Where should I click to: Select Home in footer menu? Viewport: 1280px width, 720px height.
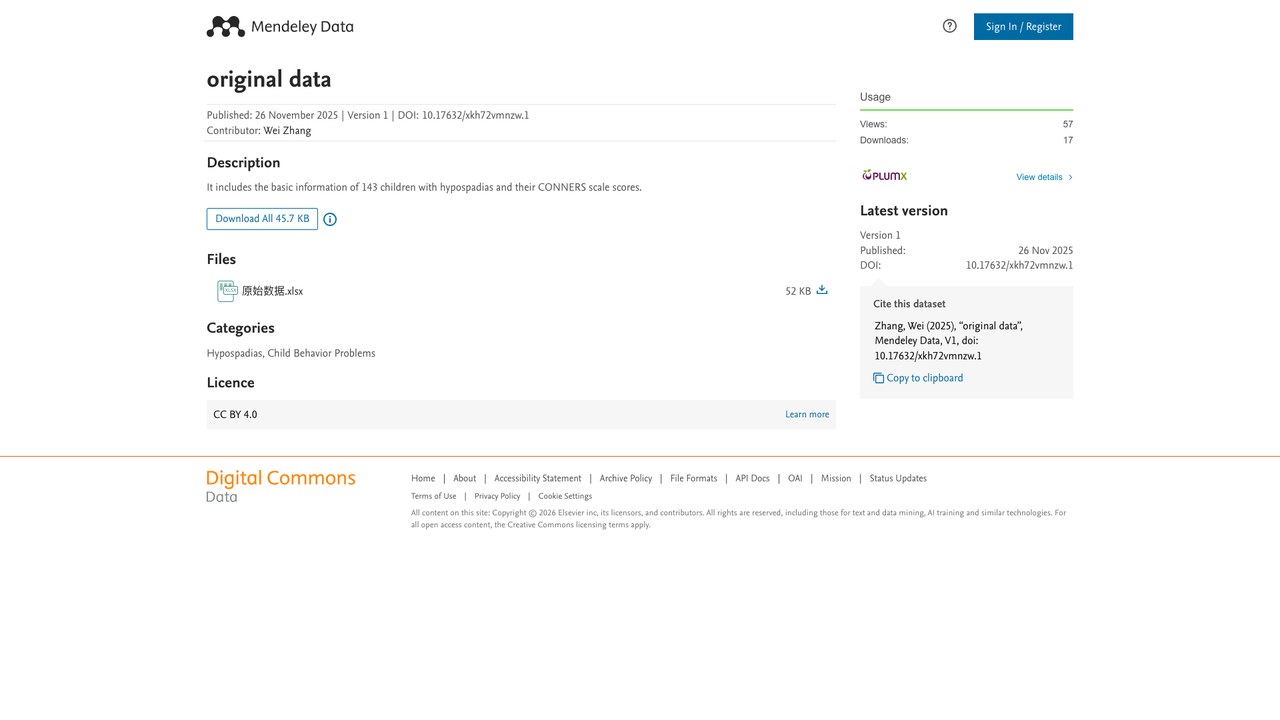[423, 479]
